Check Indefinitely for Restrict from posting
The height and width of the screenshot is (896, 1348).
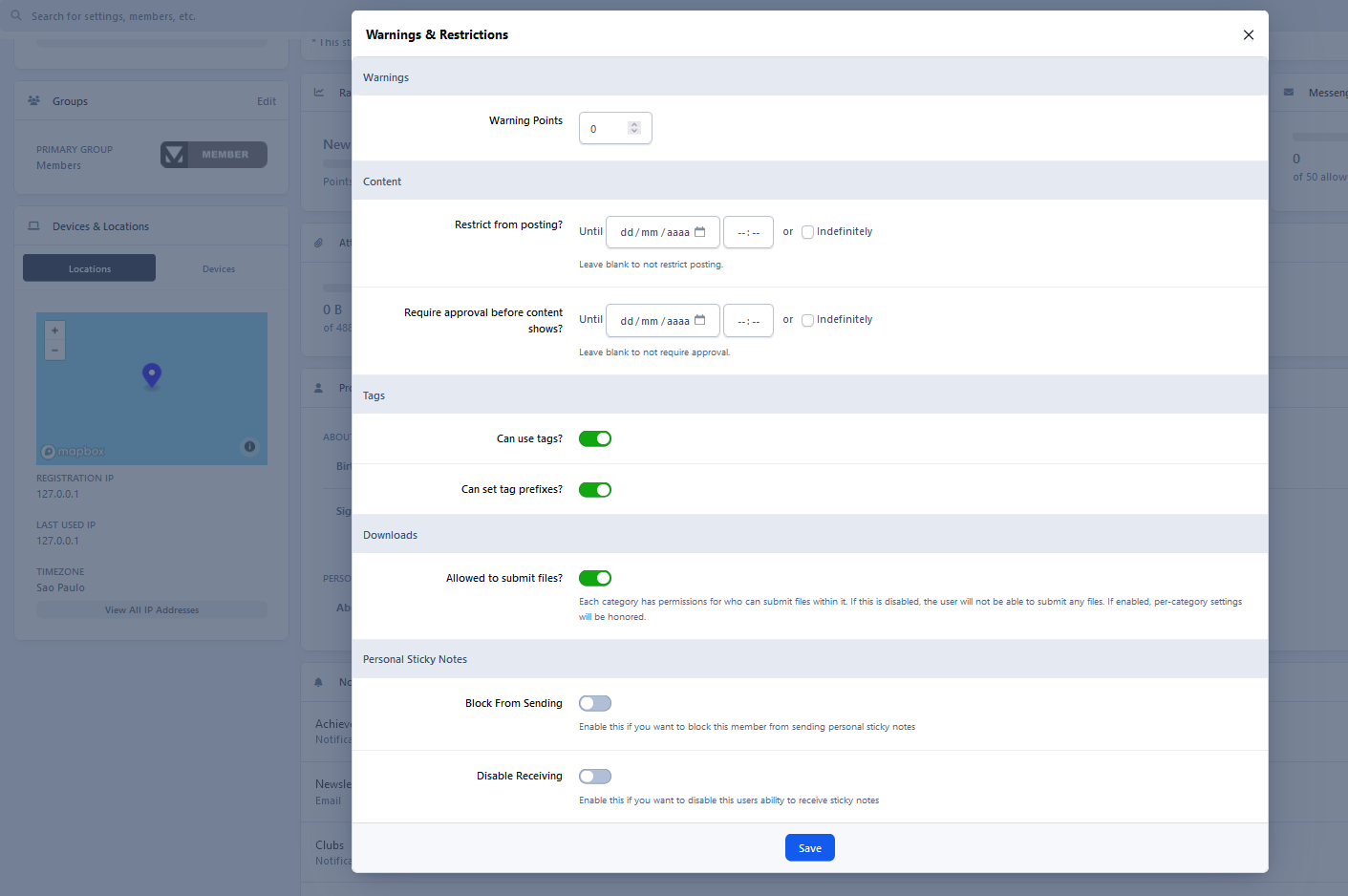click(807, 232)
